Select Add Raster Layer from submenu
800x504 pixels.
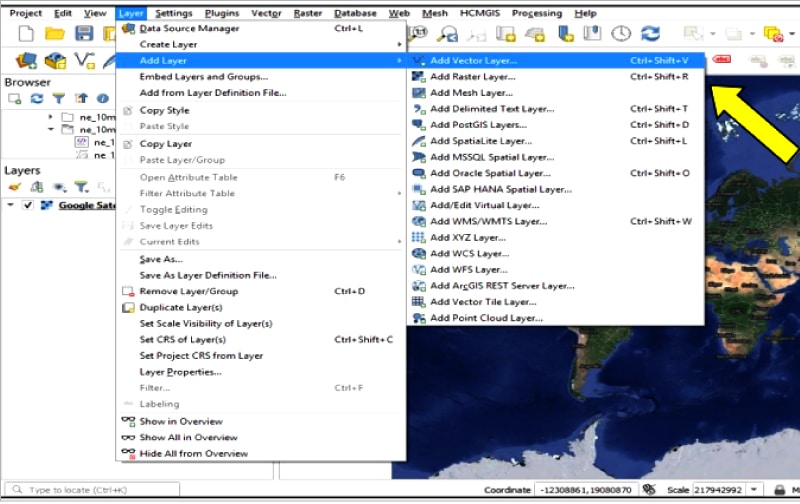[472, 77]
